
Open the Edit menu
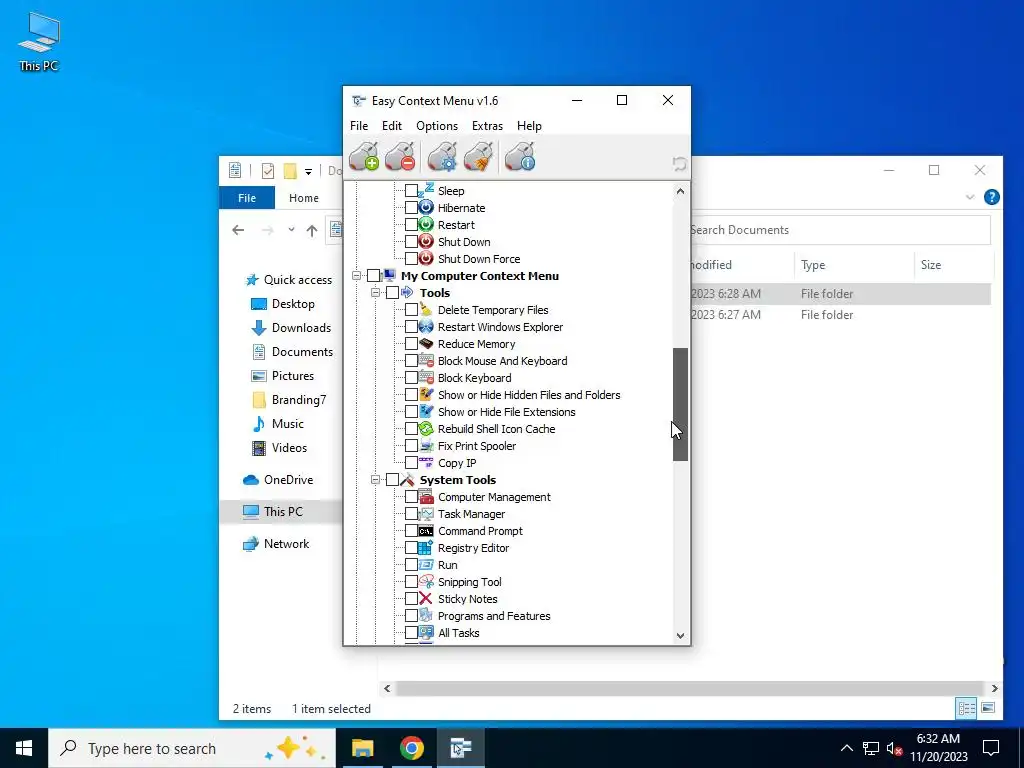coord(392,125)
